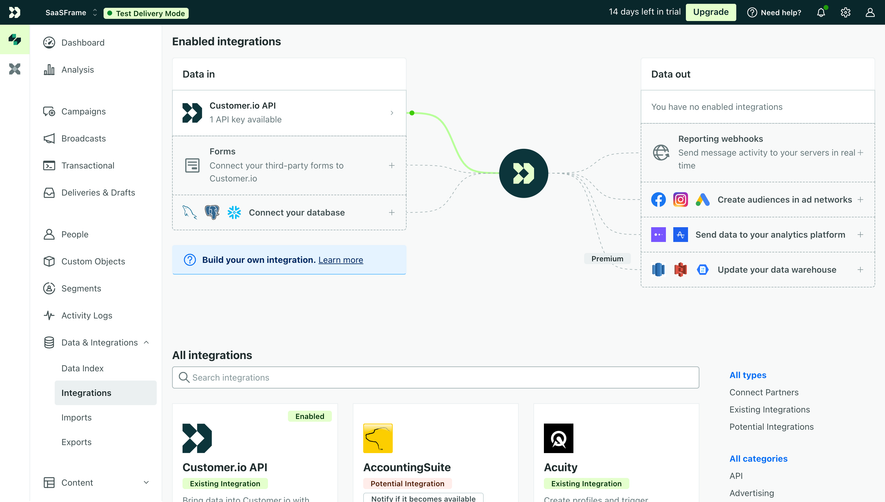885x502 pixels.
Task: Click the Premium label near data warehouse
Action: [607, 259]
